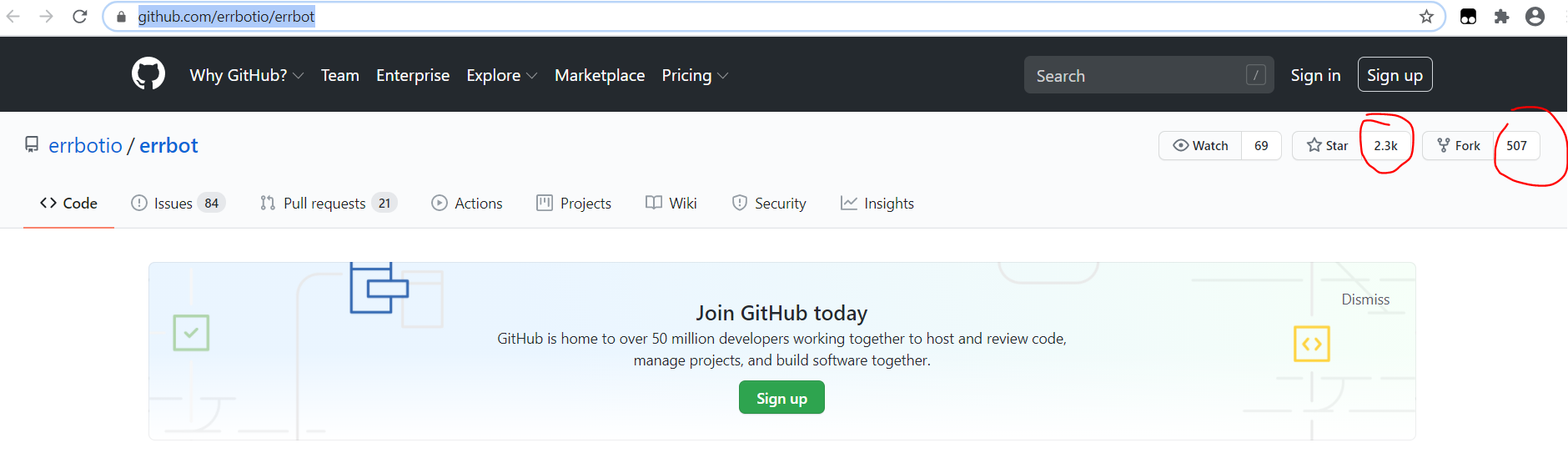This screenshot has width=1568, height=463.
Task: Watch the errbot repository
Action: [x=1201, y=145]
